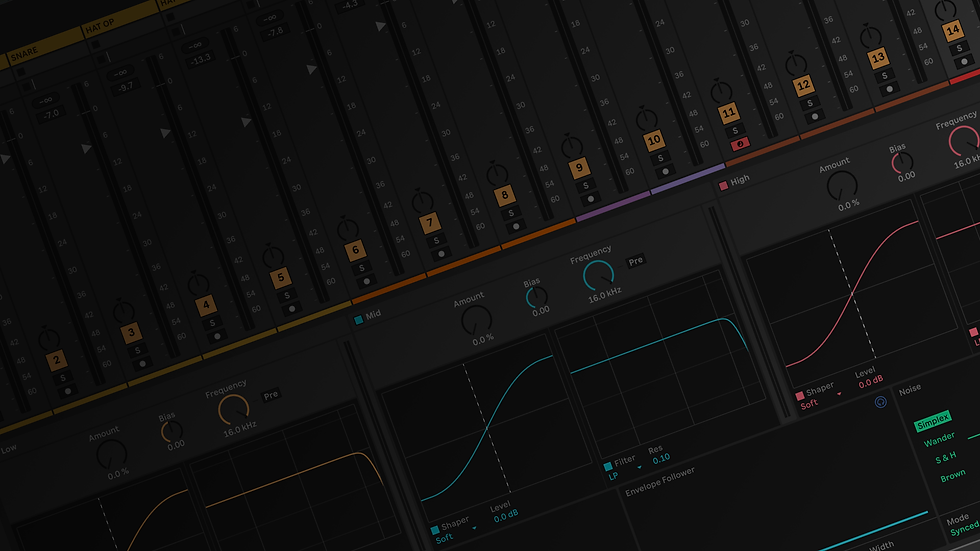Screen dimensions: 980x551
Task: Click the Low band Frequency knob
Action: pos(233,410)
